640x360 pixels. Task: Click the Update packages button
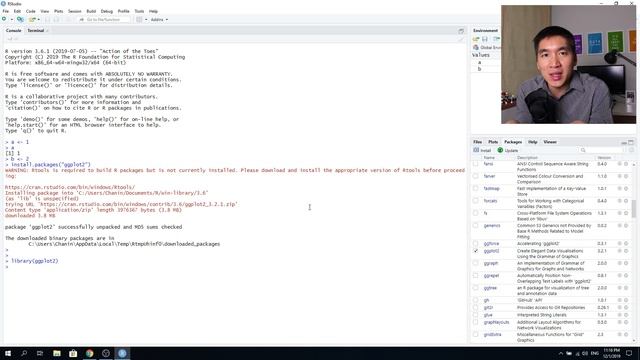[x=508, y=150]
